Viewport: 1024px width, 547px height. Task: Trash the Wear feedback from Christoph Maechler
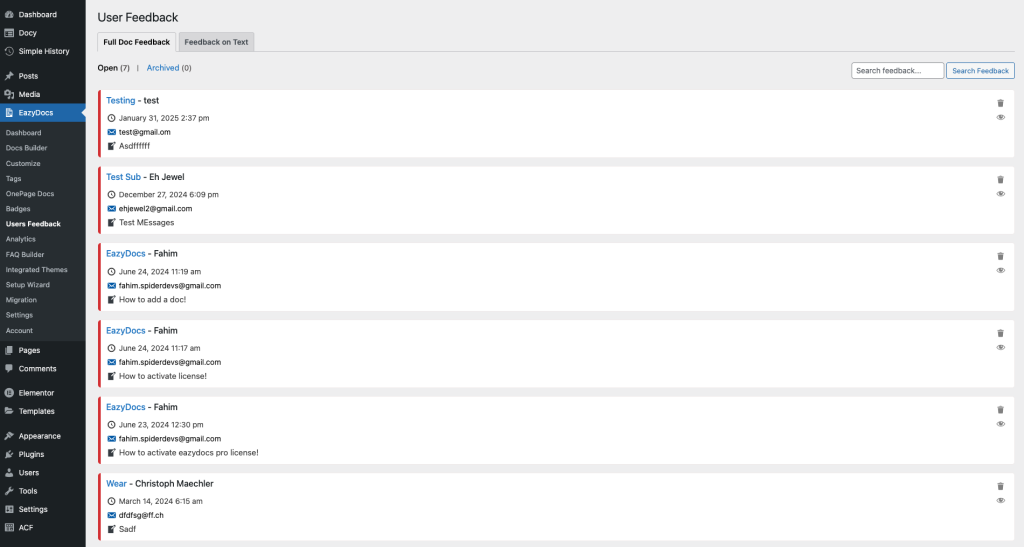point(1000,487)
